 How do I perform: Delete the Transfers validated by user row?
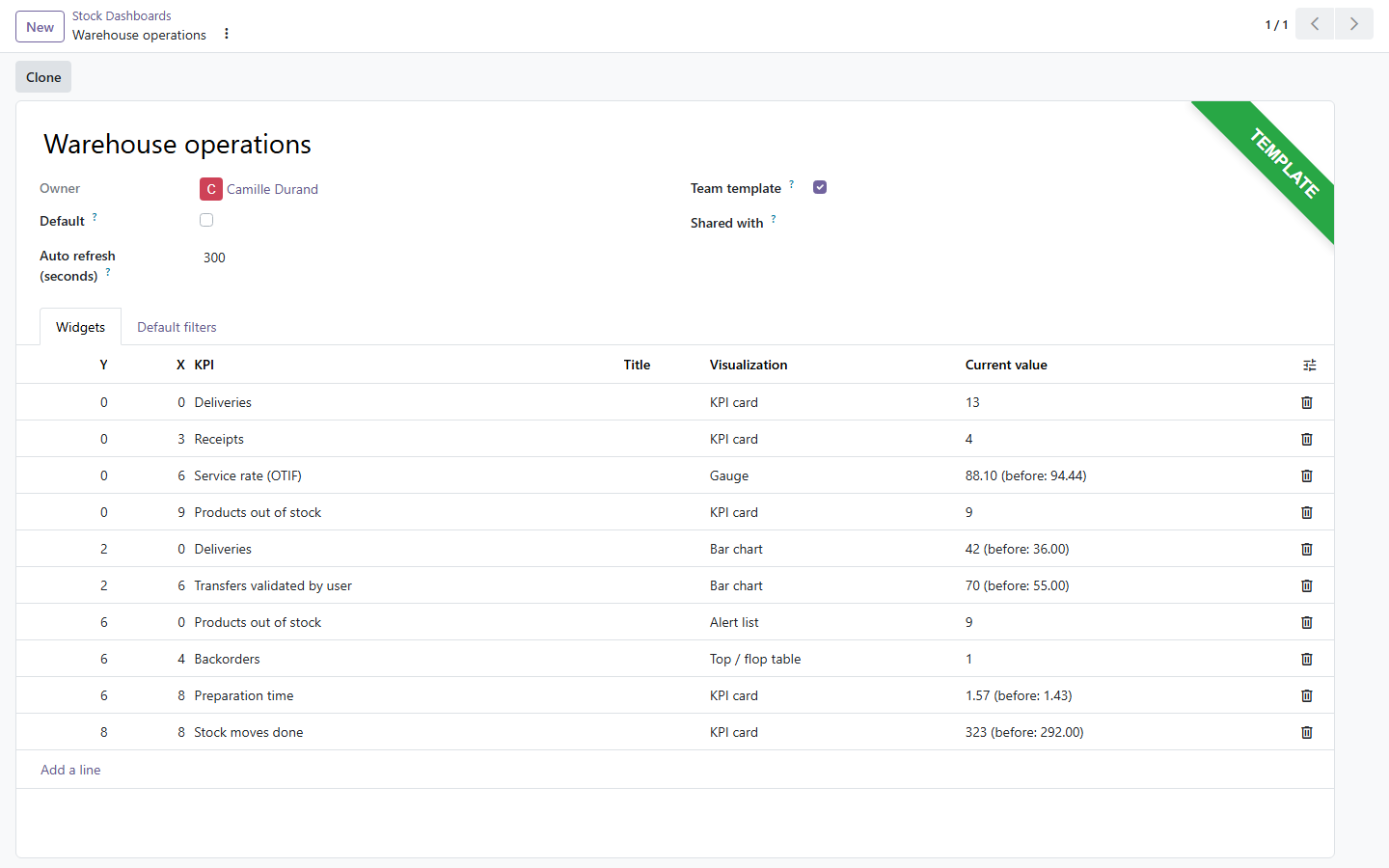click(1307, 585)
